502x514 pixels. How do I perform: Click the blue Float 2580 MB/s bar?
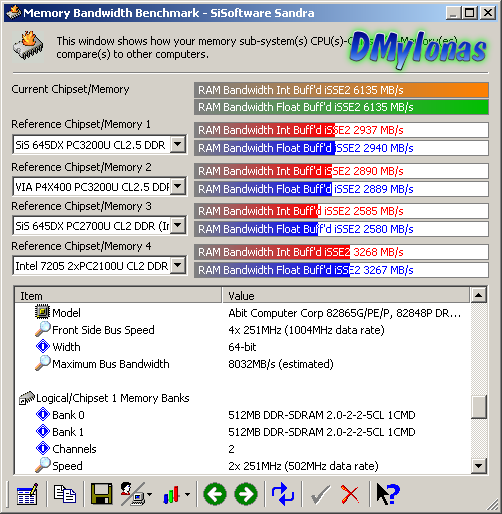pyautogui.click(x=341, y=229)
